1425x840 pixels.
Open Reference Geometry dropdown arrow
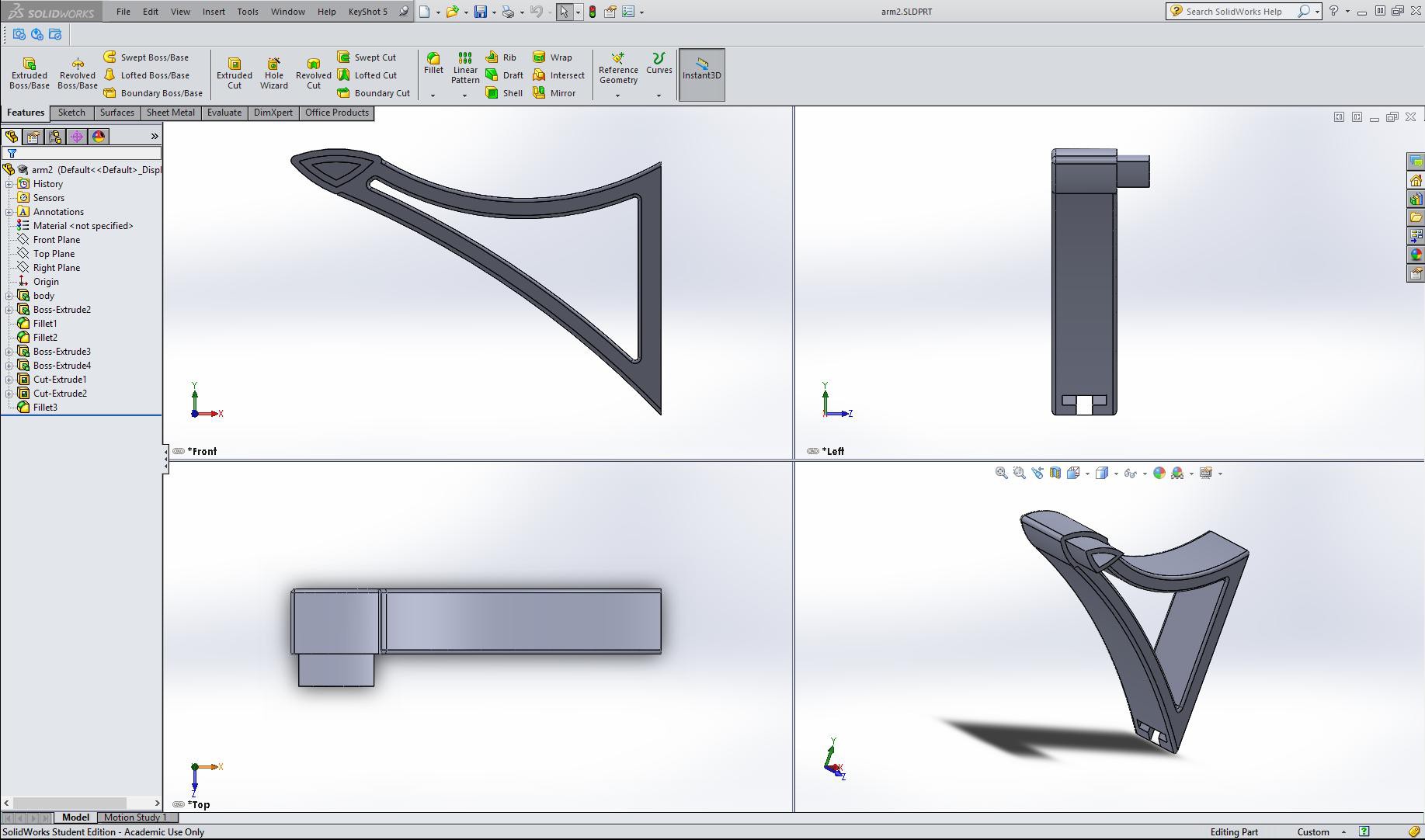coord(618,95)
